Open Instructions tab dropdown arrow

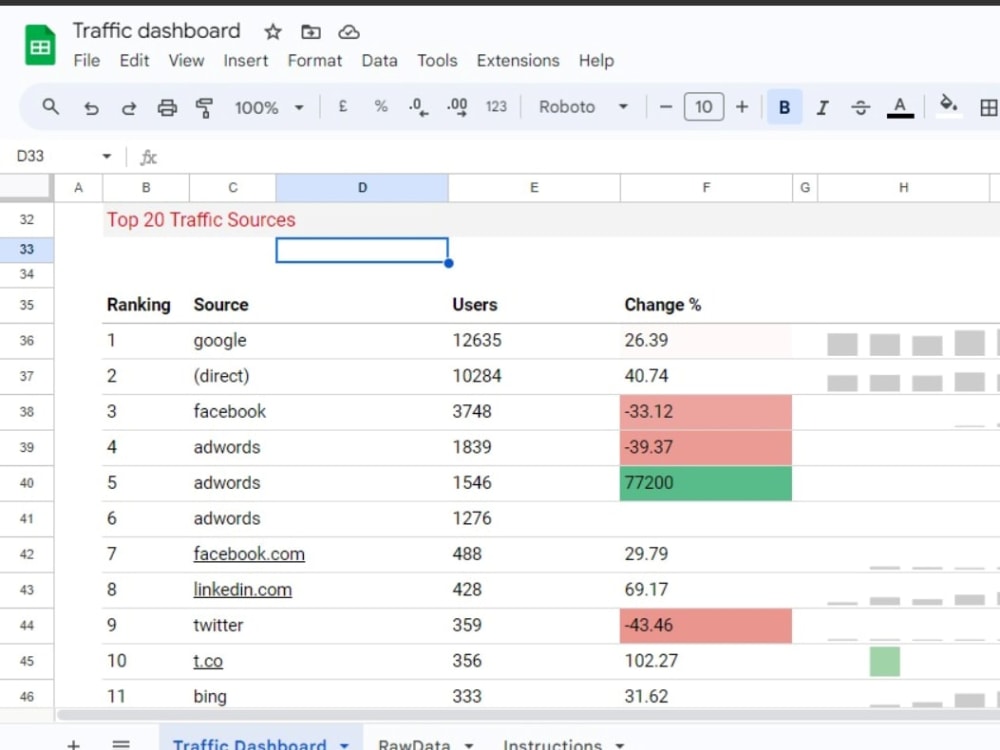coord(619,745)
